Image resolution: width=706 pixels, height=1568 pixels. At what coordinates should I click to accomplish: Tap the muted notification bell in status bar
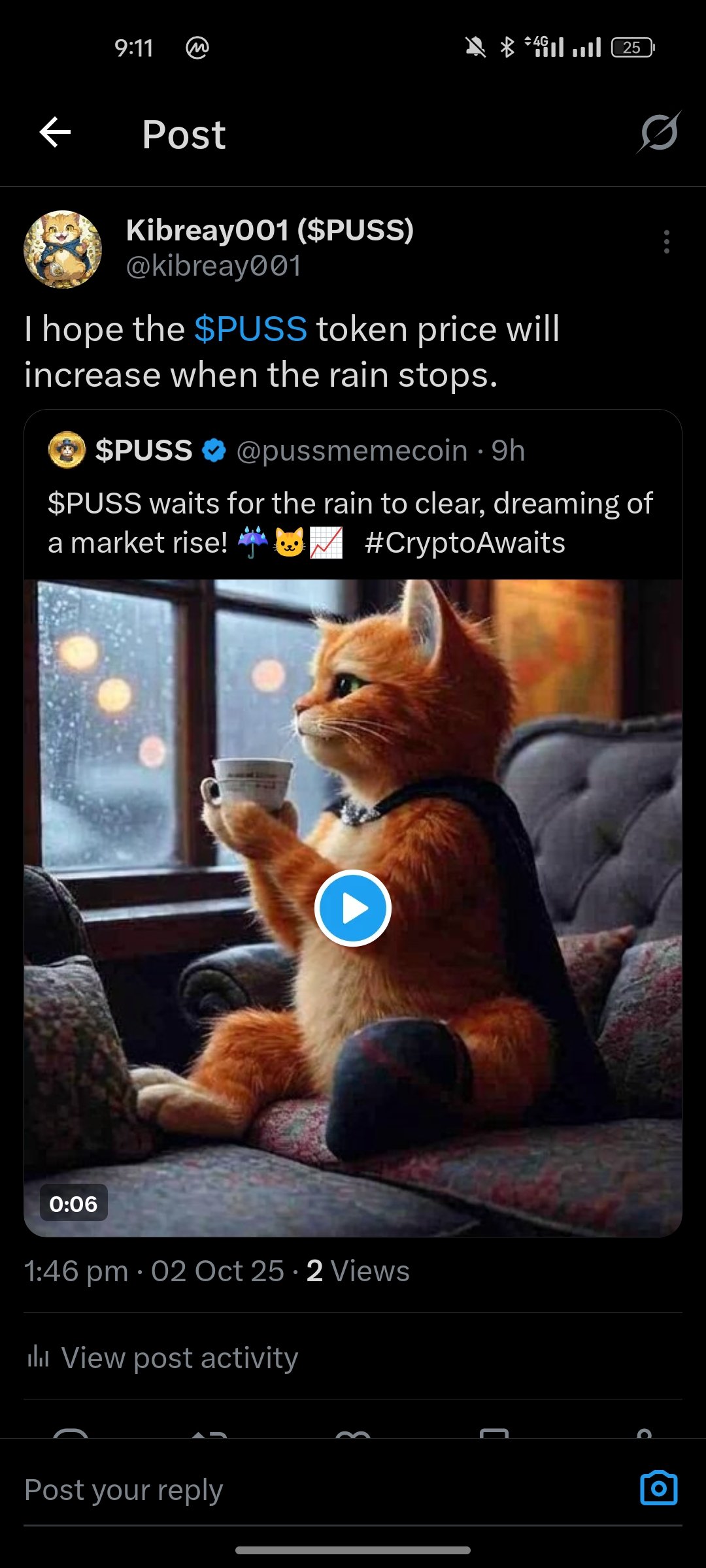(x=475, y=47)
